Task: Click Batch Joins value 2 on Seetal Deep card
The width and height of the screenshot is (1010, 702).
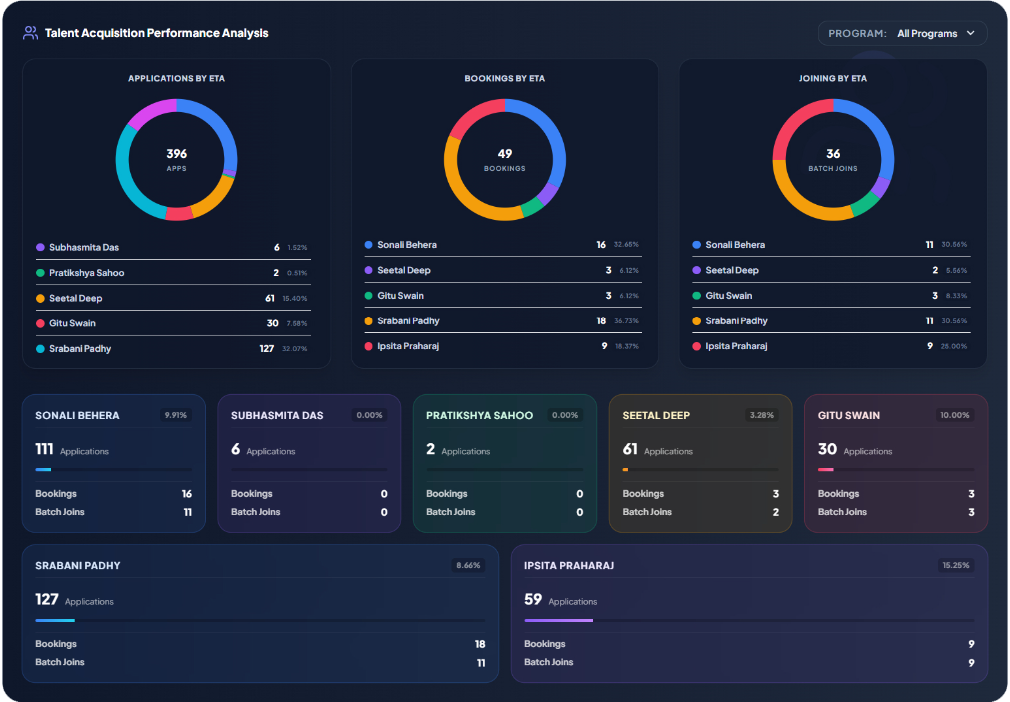Action: point(776,513)
